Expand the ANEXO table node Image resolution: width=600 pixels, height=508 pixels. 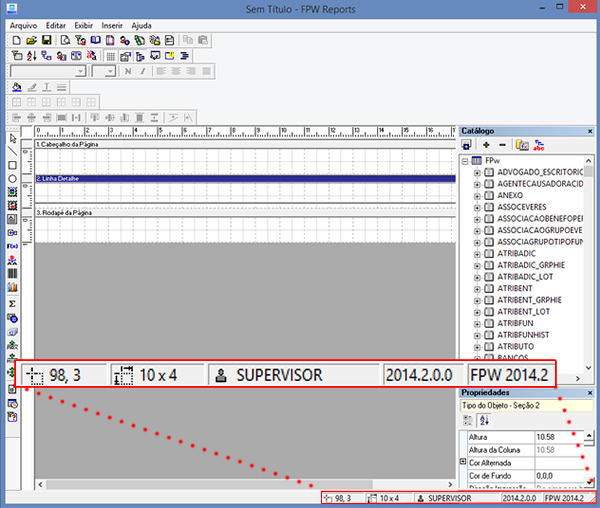pyautogui.click(x=477, y=196)
